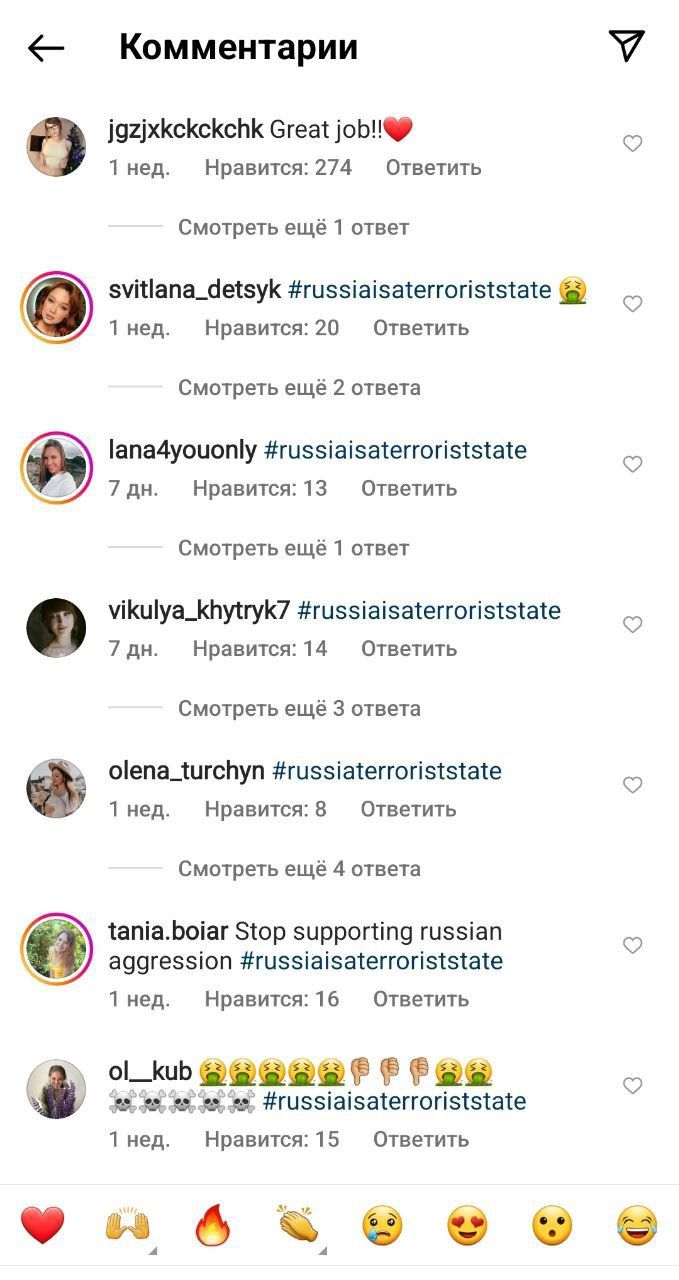
Task: Like the comment by jgzjxkckckchk
Action: (632, 144)
